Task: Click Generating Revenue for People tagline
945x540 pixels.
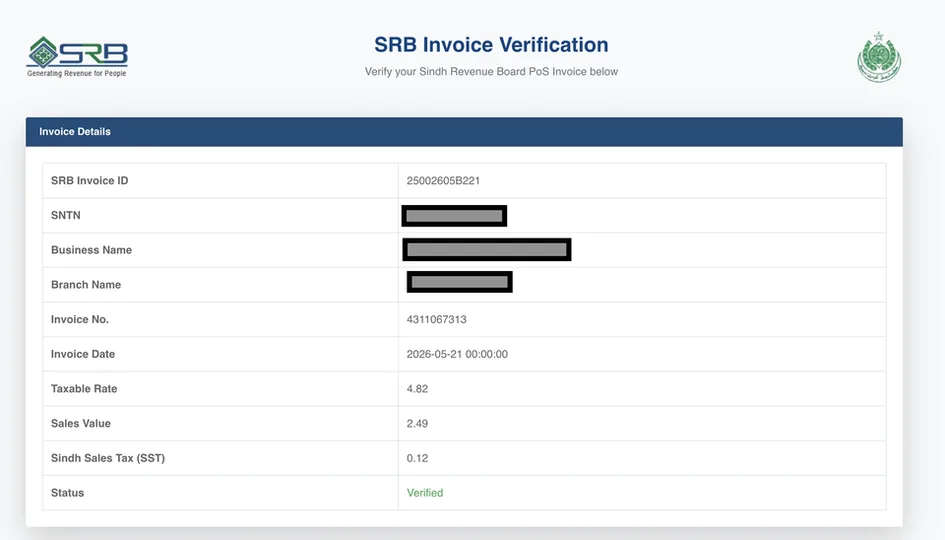Action: (x=77, y=74)
